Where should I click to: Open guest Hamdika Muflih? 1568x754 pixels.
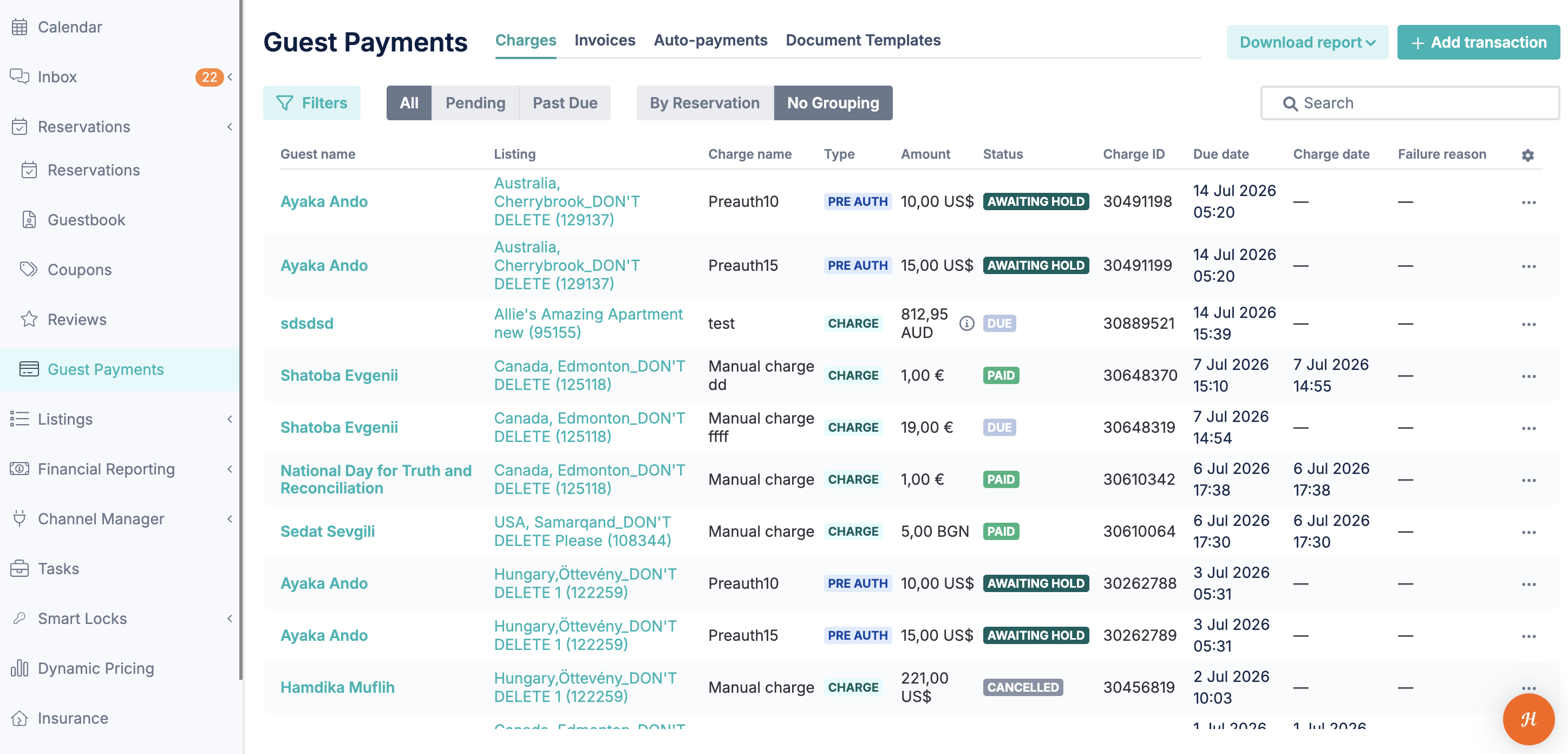click(x=337, y=687)
